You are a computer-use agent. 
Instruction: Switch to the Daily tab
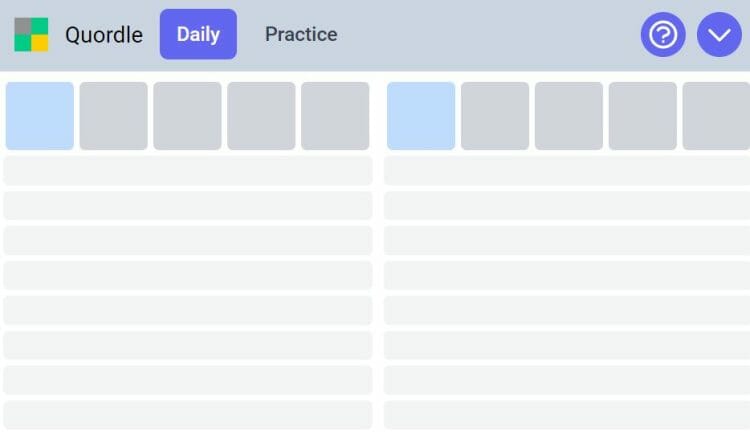(x=198, y=34)
